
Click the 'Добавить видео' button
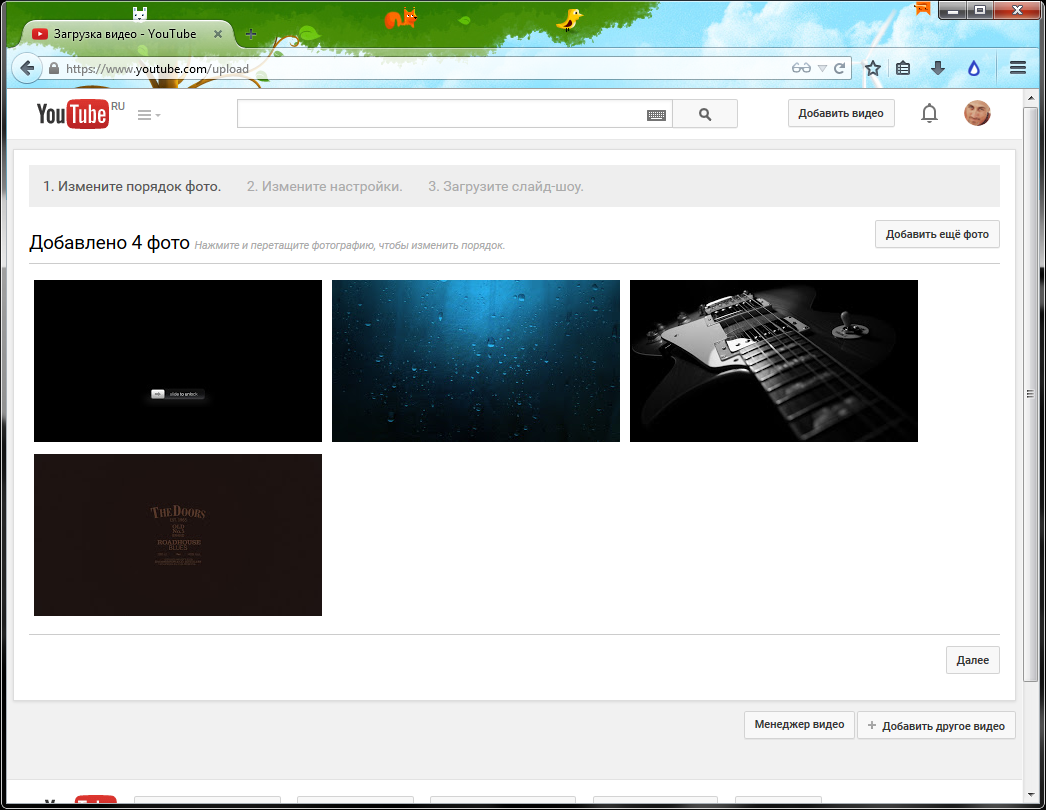click(841, 113)
